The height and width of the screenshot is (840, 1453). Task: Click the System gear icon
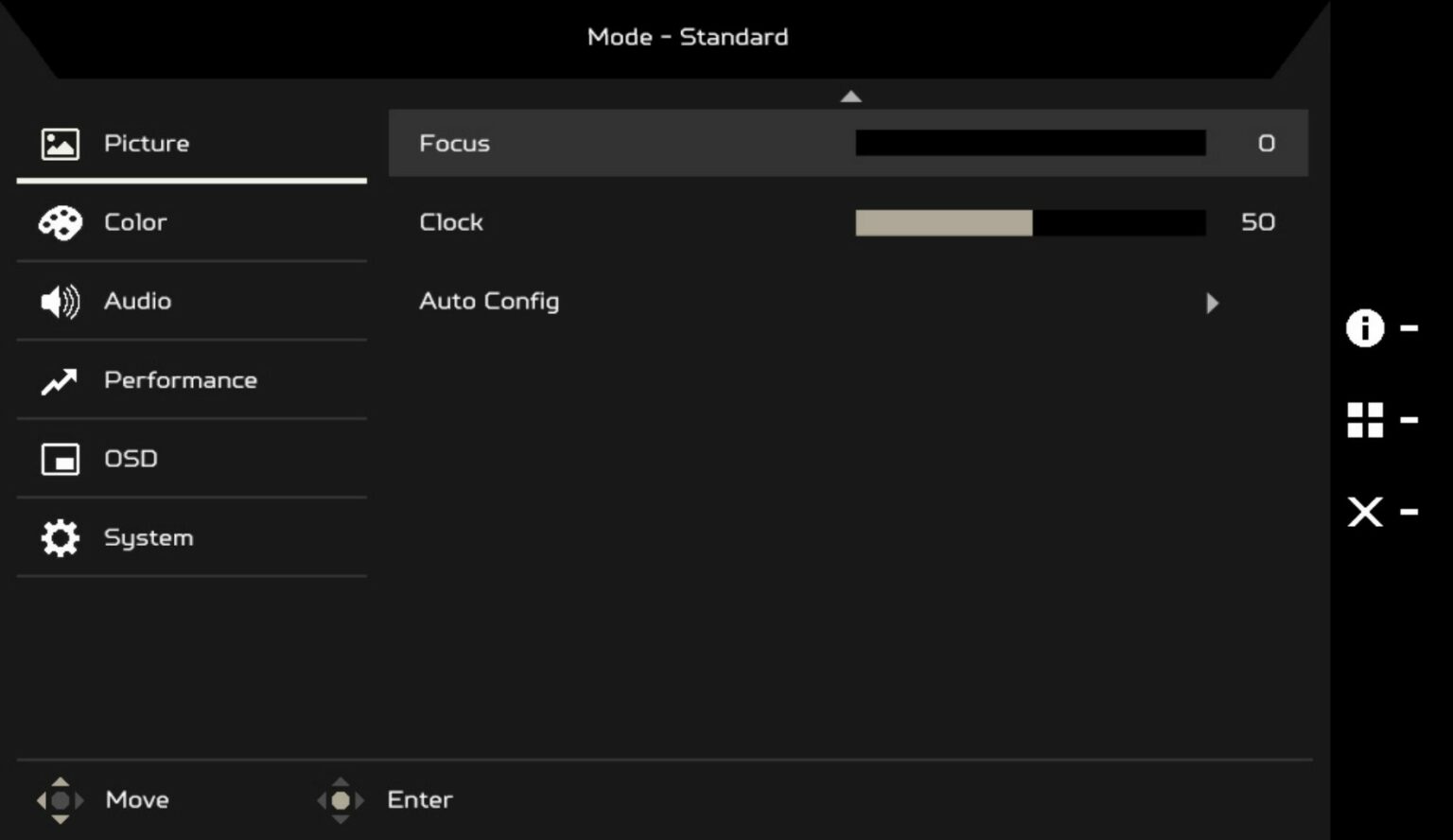pos(60,537)
